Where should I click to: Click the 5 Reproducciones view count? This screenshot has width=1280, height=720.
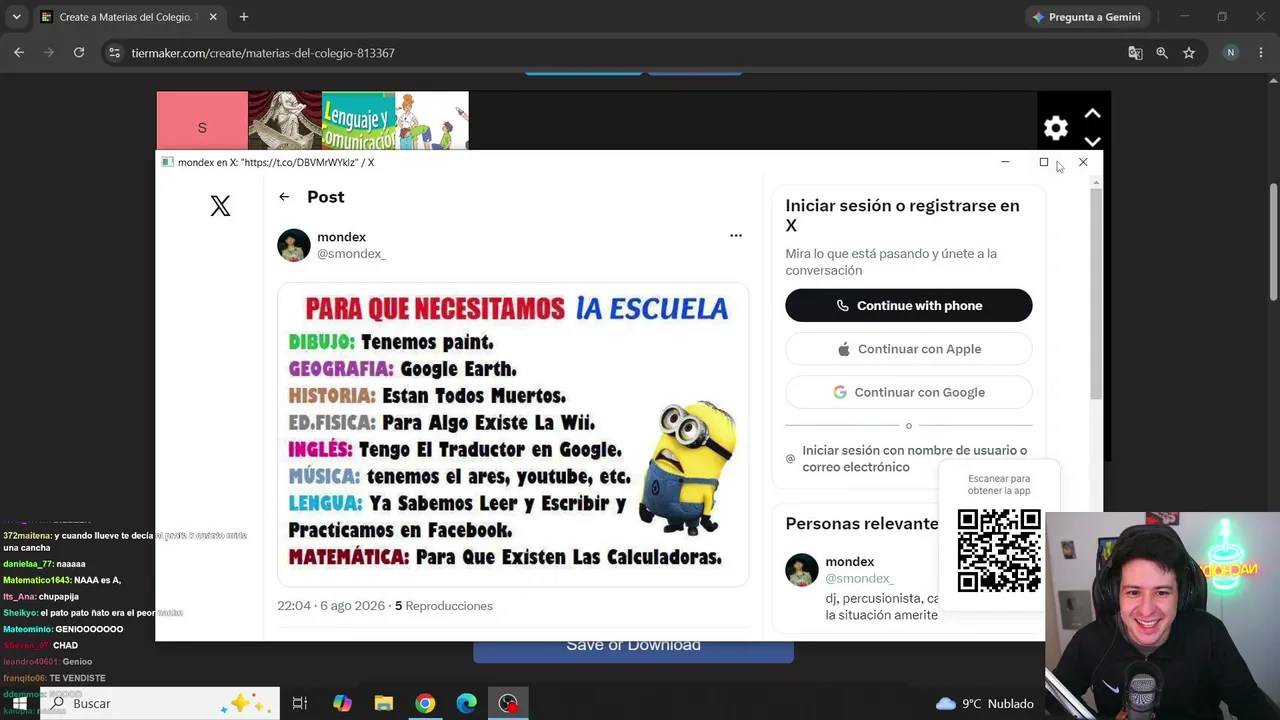coord(444,606)
